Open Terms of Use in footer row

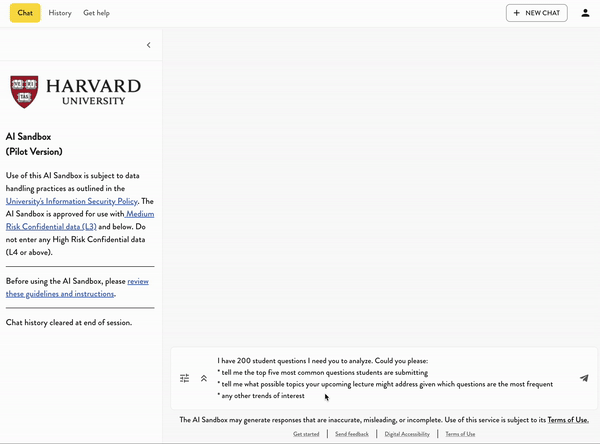[x=460, y=434]
